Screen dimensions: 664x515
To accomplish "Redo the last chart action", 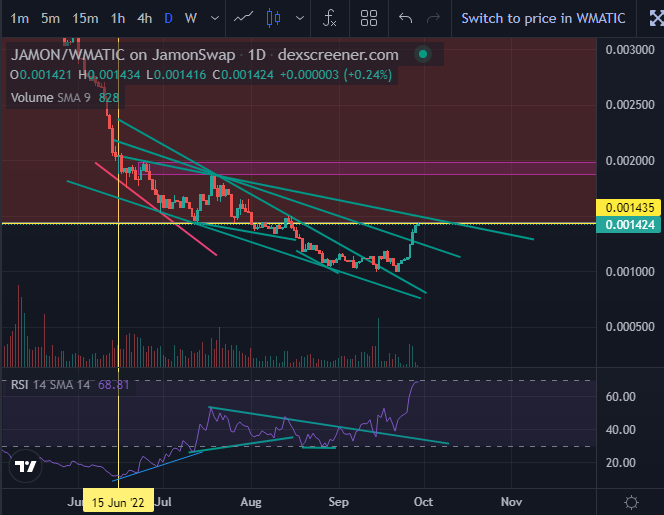I will click(x=433, y=18).
